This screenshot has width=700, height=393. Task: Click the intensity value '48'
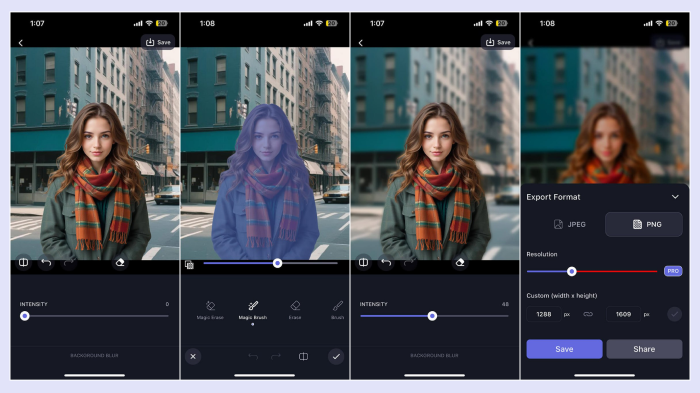tap(505, 304)
